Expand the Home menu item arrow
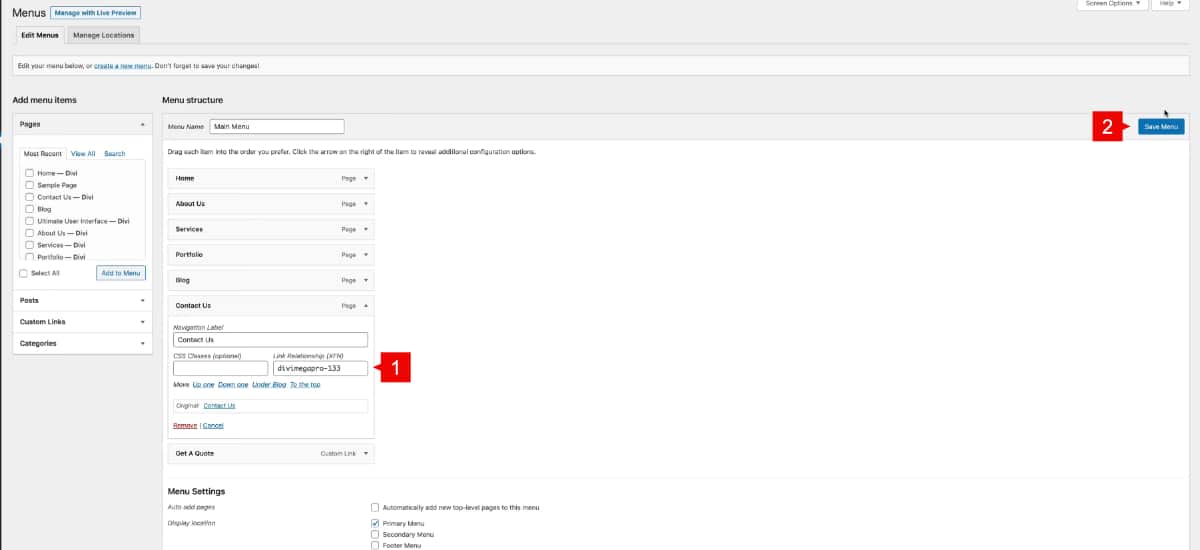The image size is (1200, 550). tap(366, 178)
